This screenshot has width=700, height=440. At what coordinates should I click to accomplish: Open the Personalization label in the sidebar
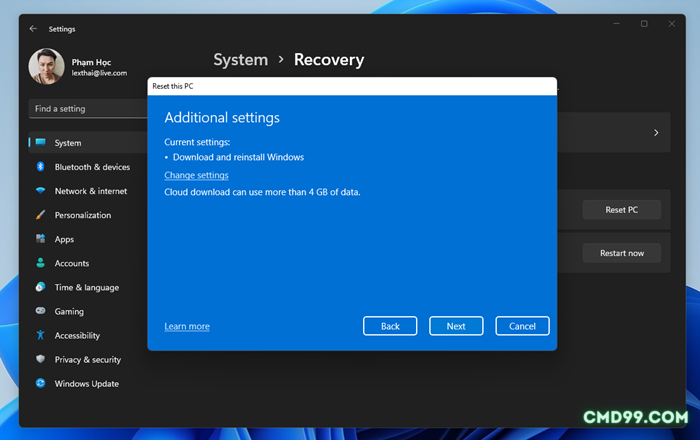pos(83,215)
